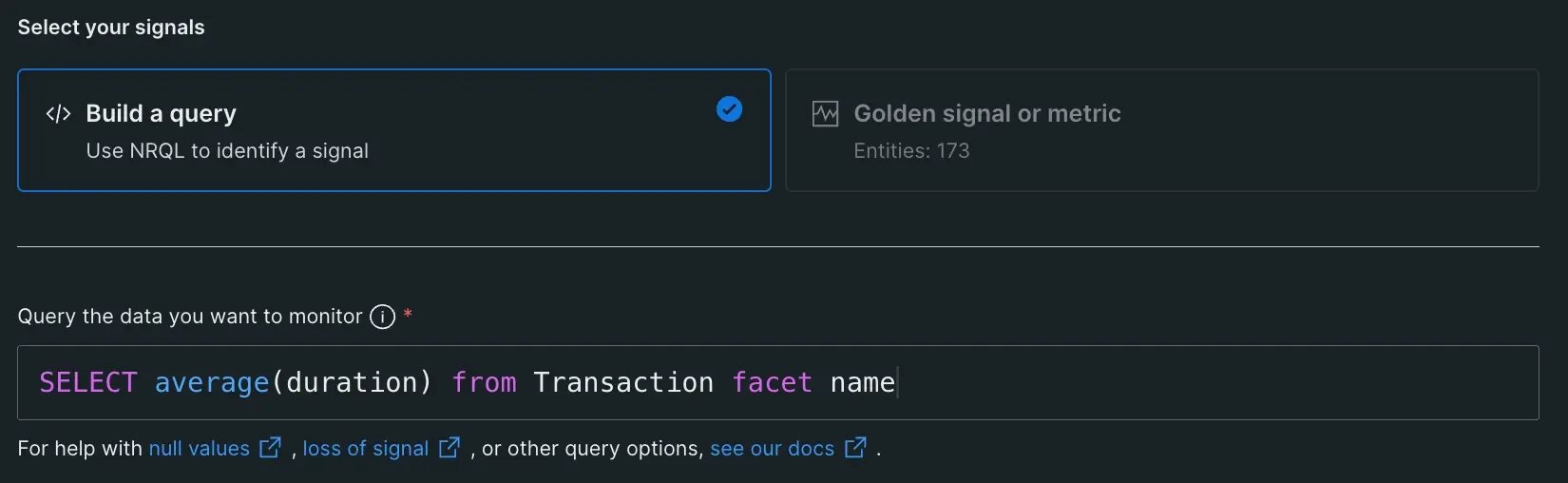This screenshot has width=1568, height=483.
Task: Click the blue checkmark on Build a query
Action: click(729, 109)
